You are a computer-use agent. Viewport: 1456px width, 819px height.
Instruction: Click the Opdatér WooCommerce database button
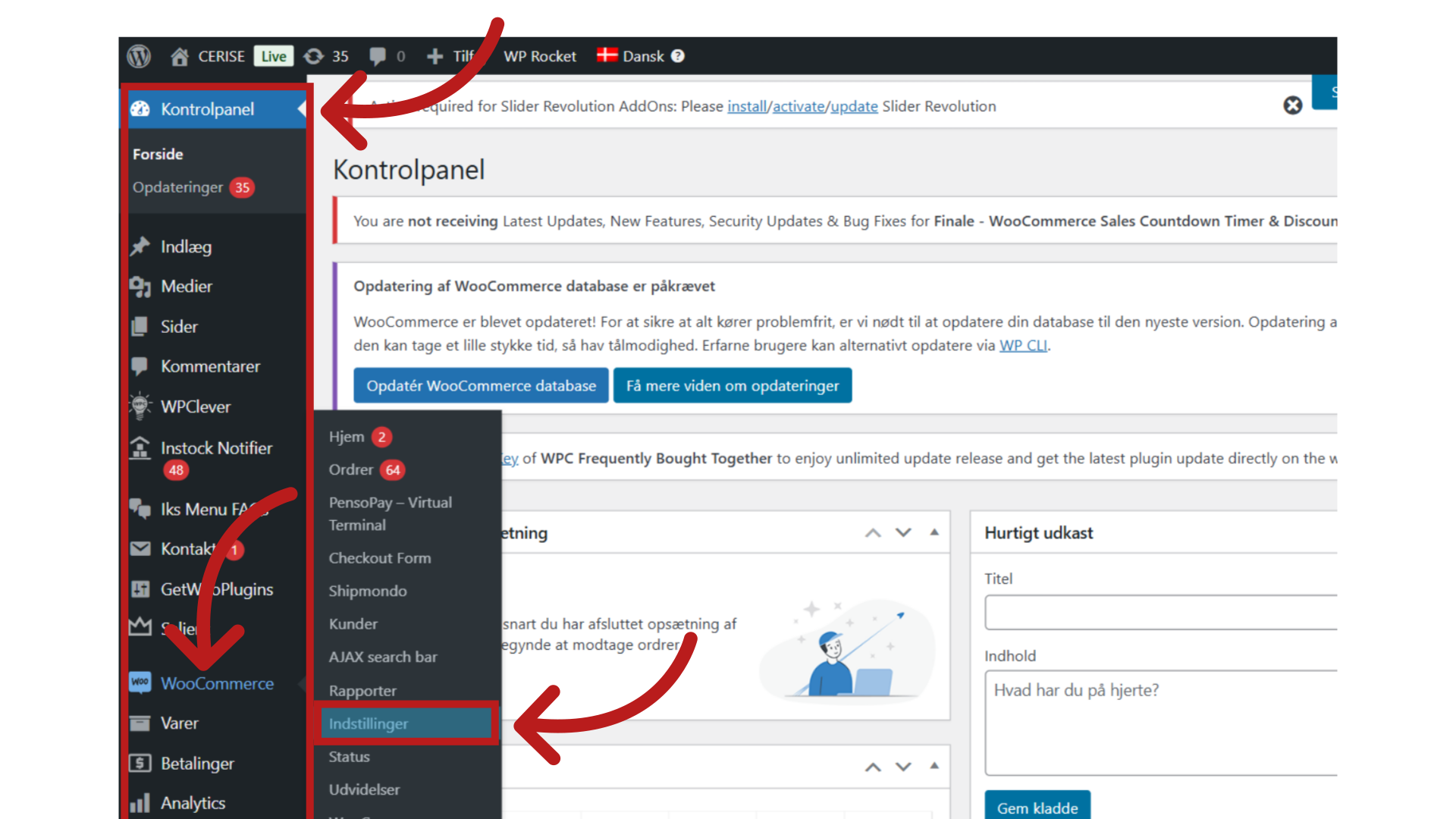(481, 385)
